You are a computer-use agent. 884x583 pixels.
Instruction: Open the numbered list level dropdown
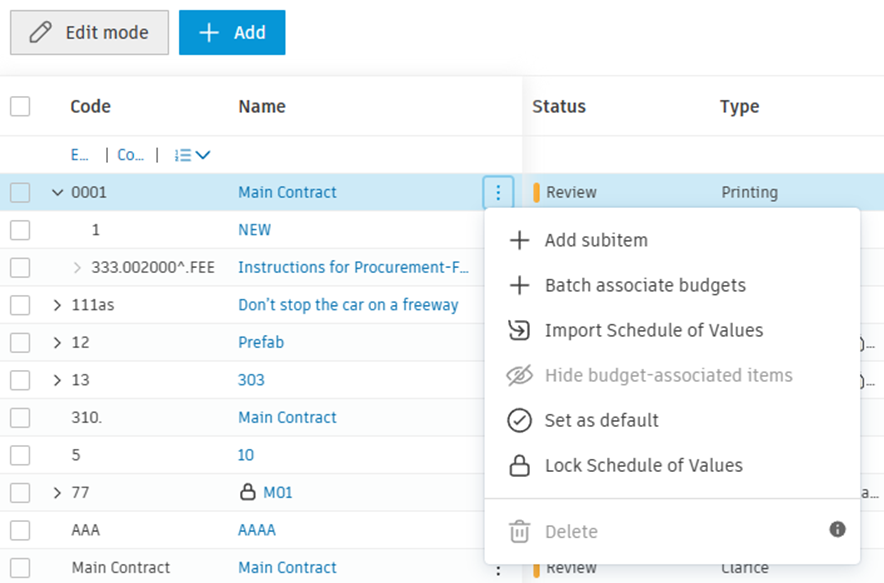(x=192, y=155)
